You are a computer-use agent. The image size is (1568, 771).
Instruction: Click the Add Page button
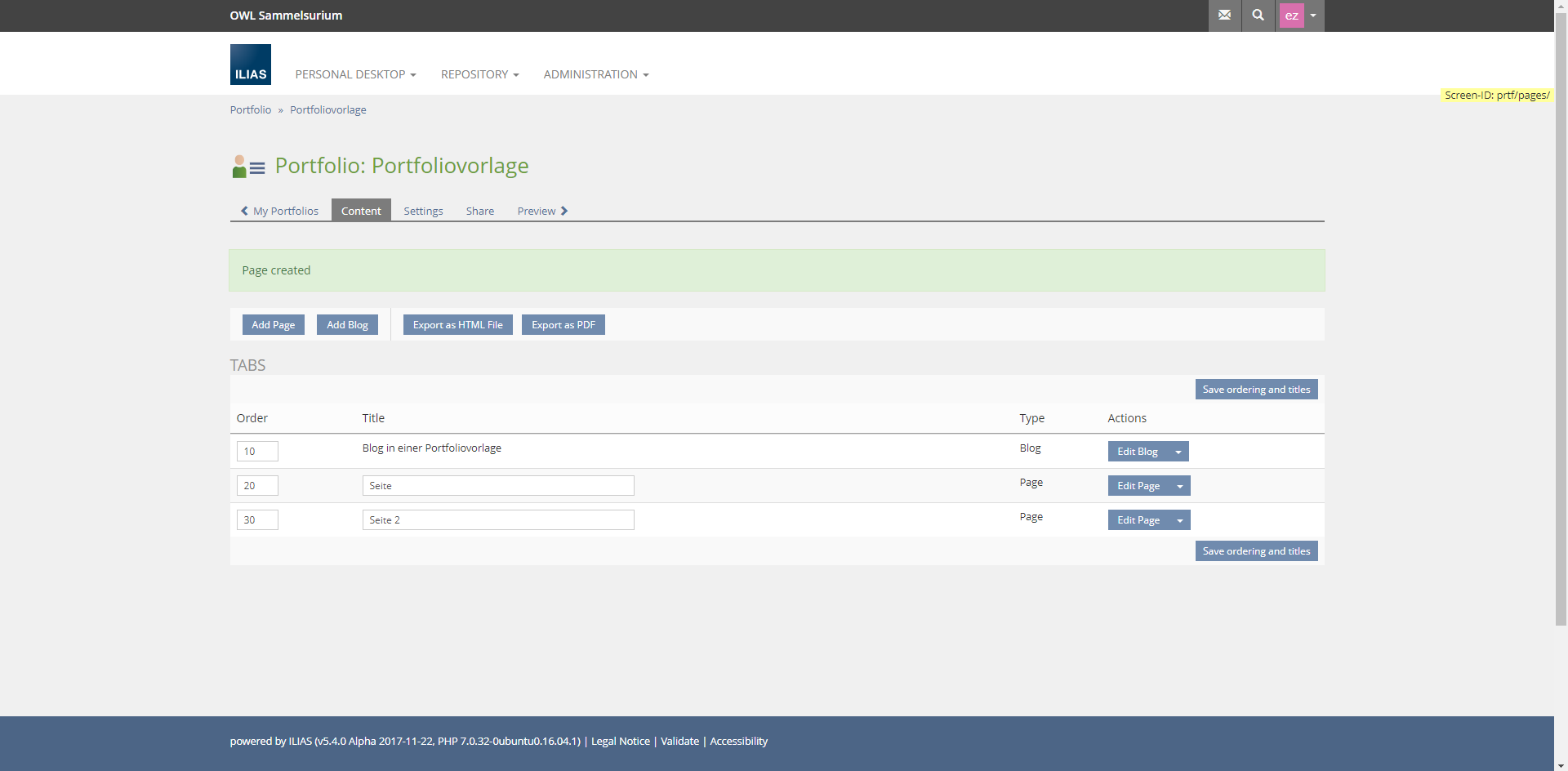click(x=273, y=325)
